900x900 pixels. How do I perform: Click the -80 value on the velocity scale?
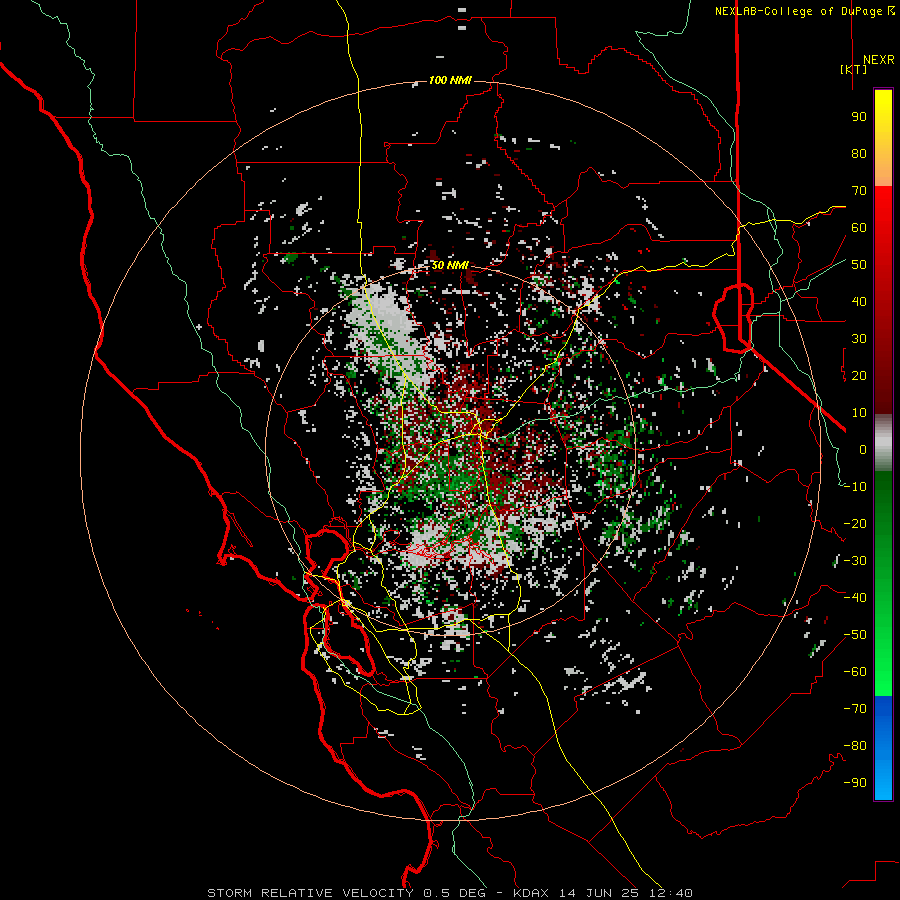pos(855,746)
